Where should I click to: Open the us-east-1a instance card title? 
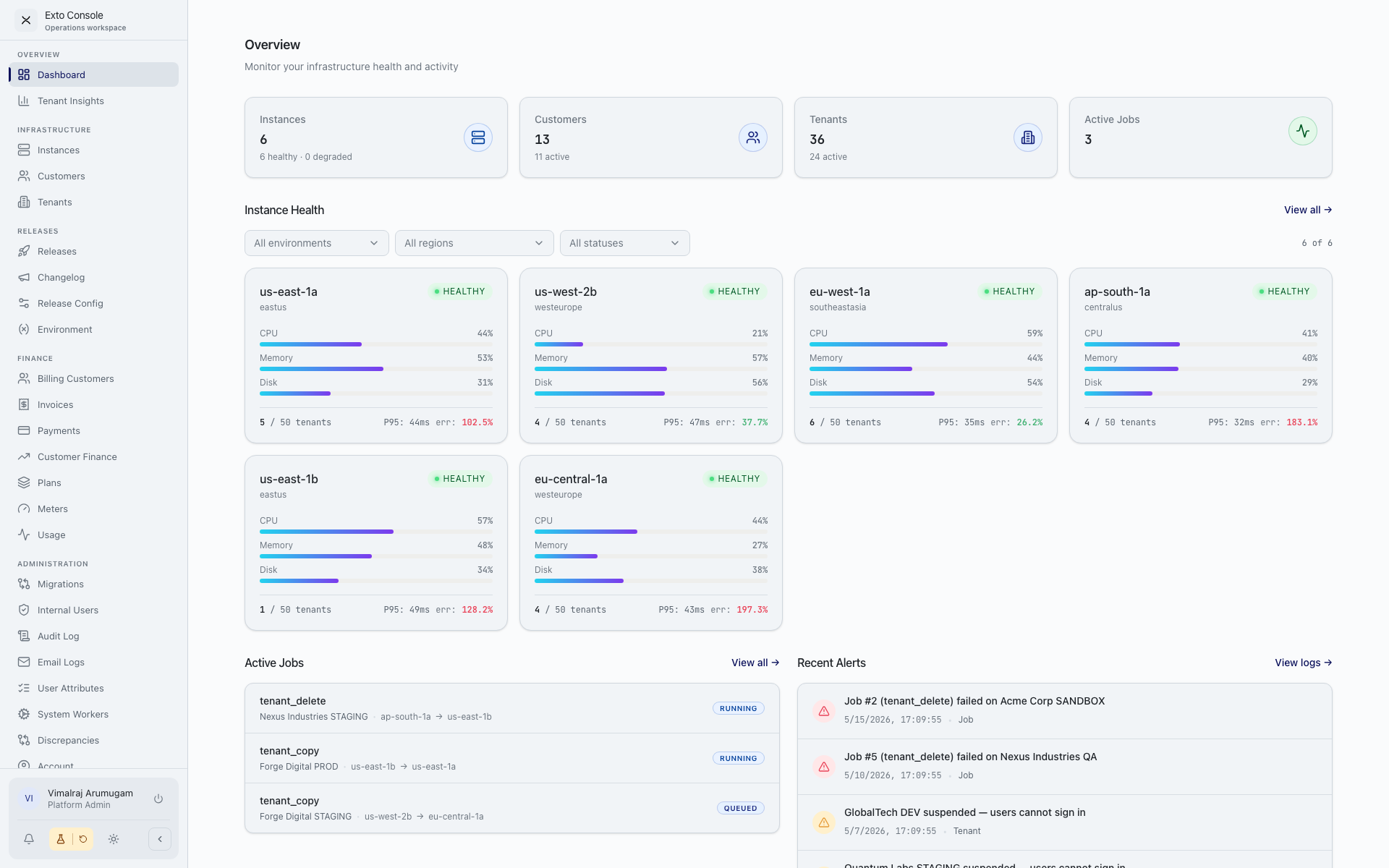click(x=289, y=292)
